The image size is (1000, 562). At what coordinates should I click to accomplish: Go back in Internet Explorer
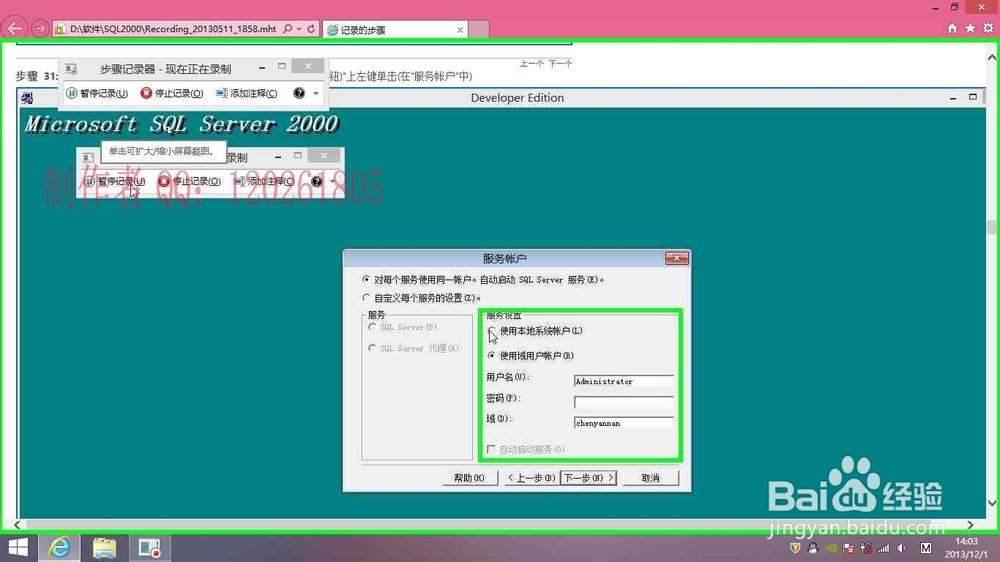[15, 29]
